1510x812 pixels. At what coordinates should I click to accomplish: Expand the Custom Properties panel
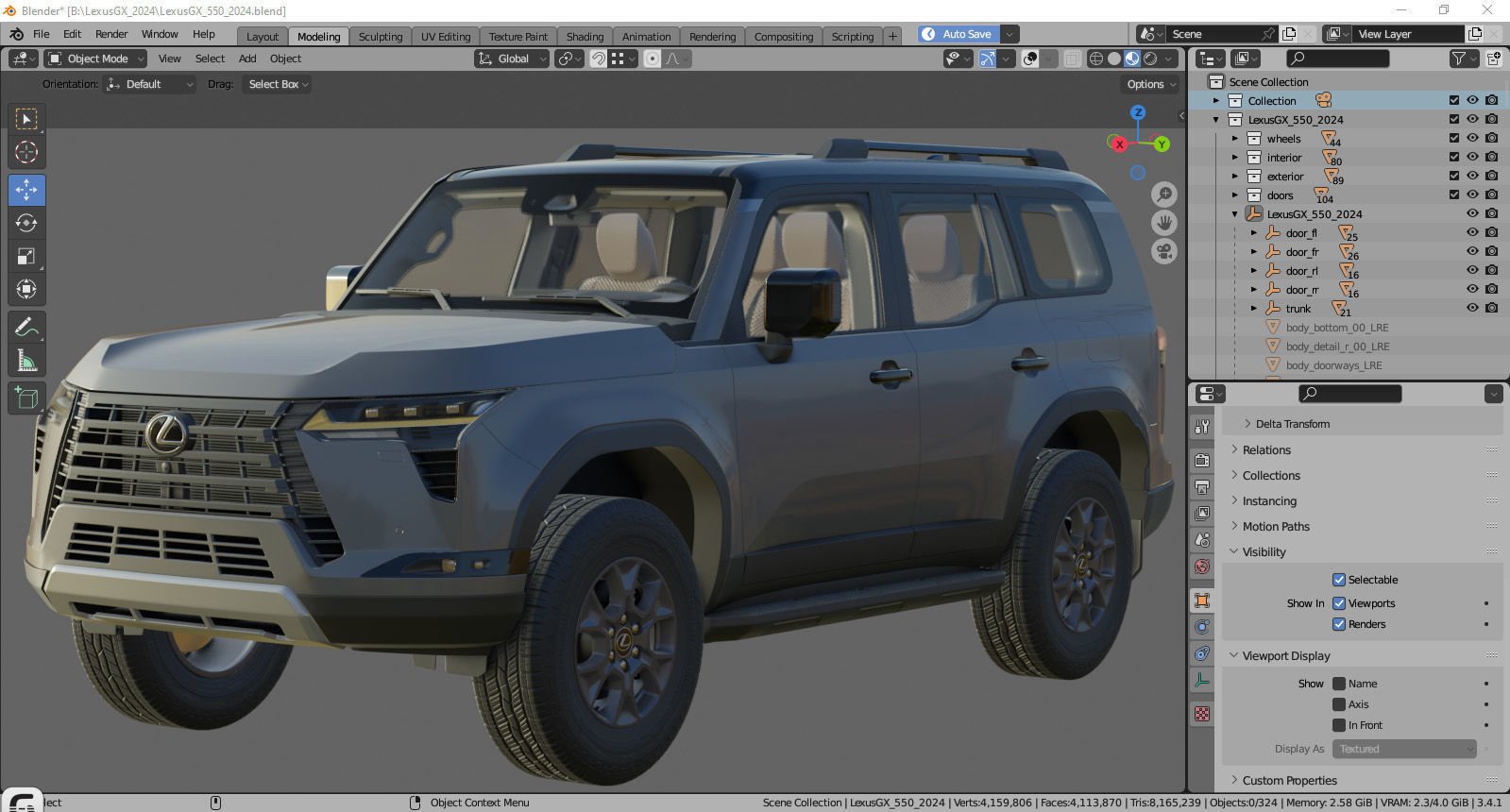(1289, 781)
